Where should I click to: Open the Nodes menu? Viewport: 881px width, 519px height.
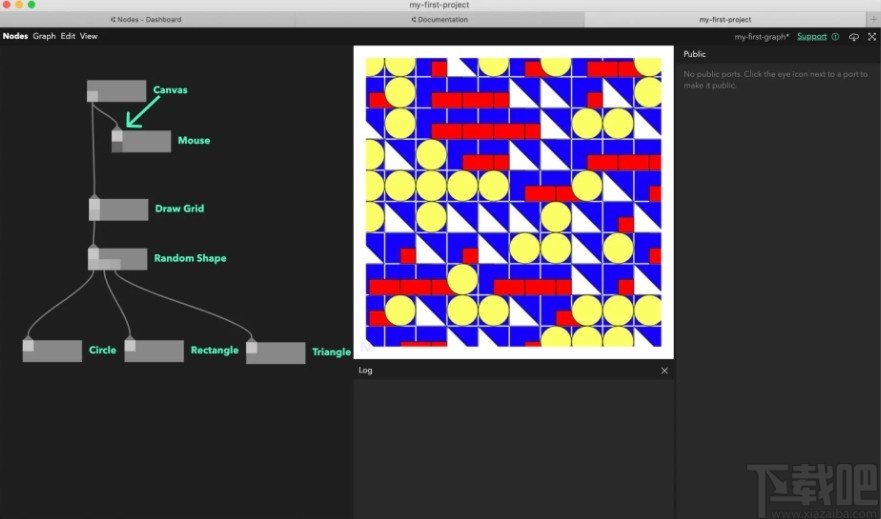[15, 36]
